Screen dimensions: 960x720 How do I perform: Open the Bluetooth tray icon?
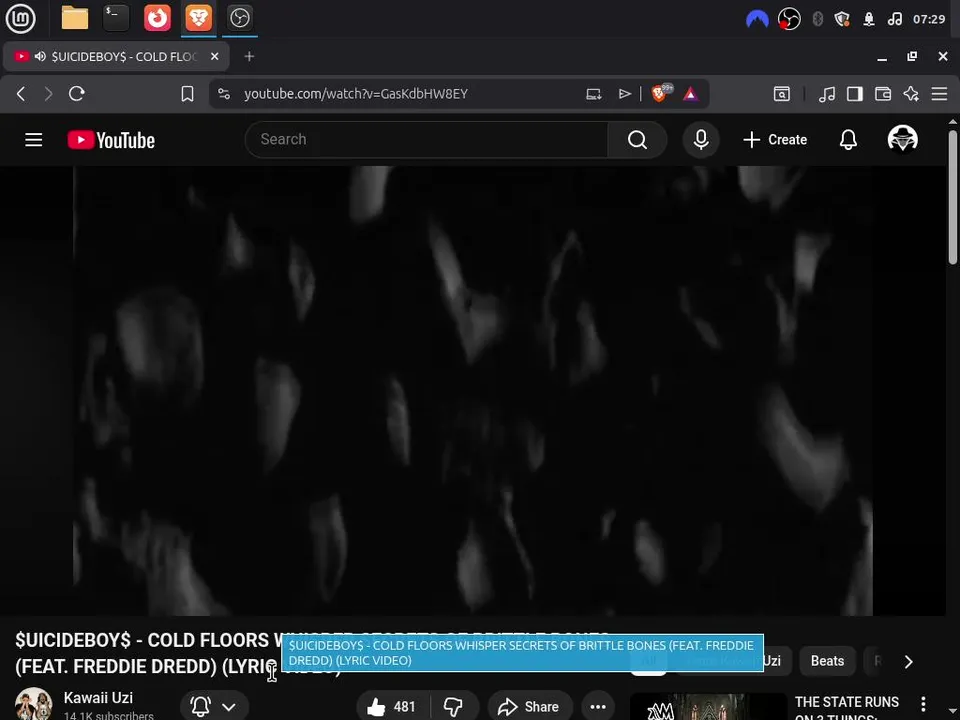click(x=817, y=19)
